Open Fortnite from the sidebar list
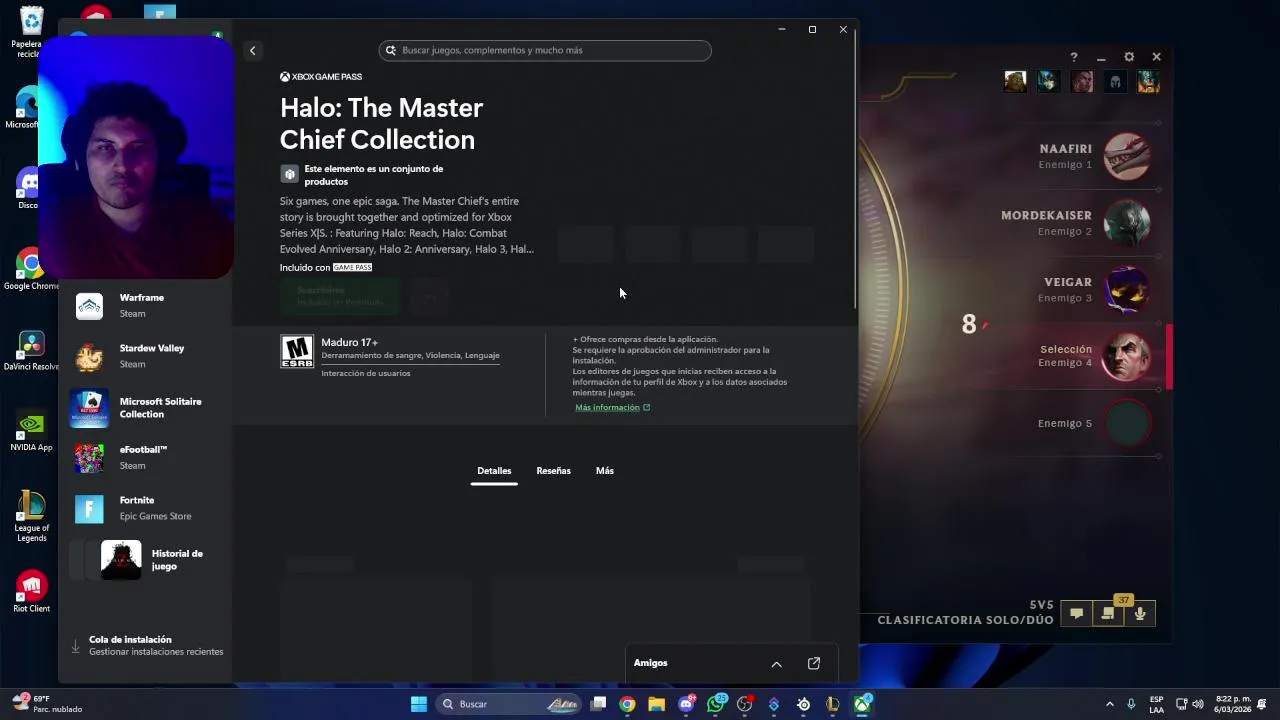The width and height of the screenshot is (1280, 720). tap(145, 508)
